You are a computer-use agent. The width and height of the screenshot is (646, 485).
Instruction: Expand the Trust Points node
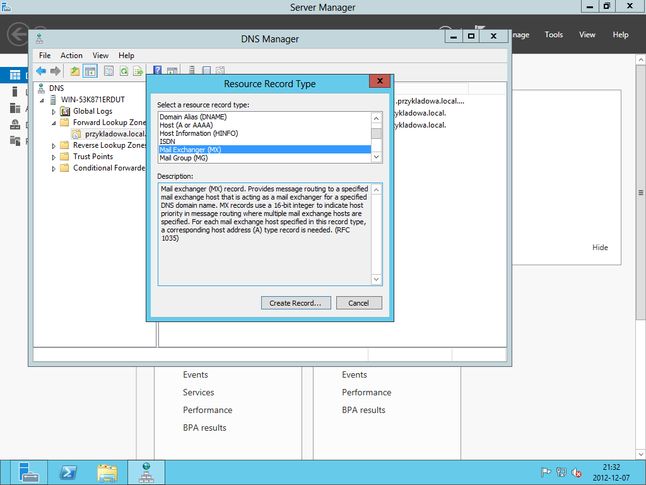pyautogui.click(x=54, y=157)
